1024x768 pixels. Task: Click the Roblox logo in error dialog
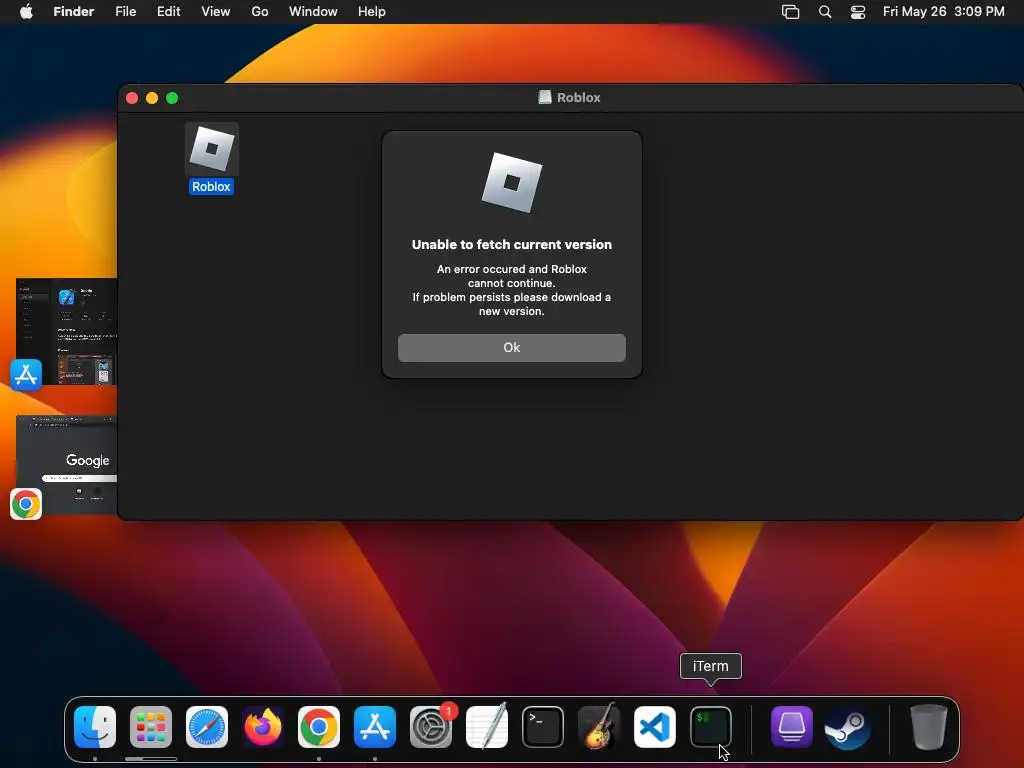(x=511, y=183)
